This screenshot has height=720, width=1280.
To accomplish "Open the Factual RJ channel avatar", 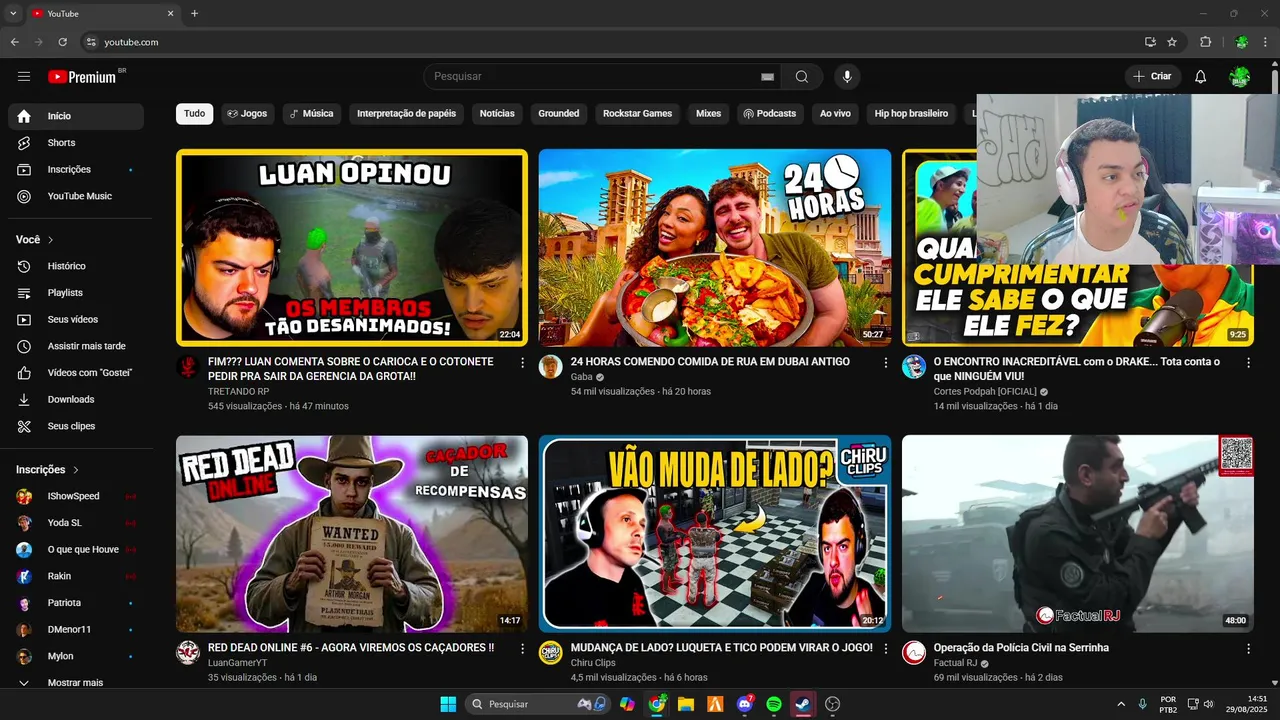I will [914, 653].
